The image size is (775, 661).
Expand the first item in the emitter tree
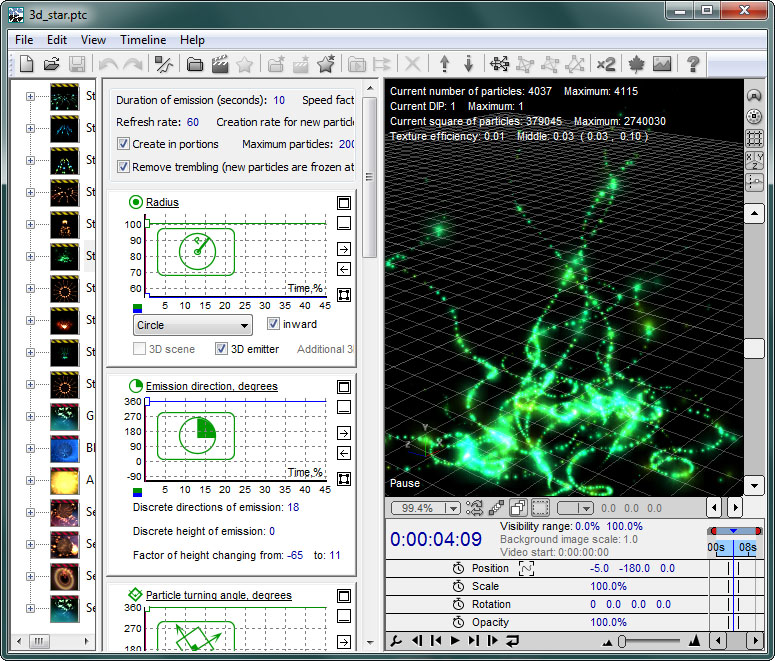[x=30, y=97]
